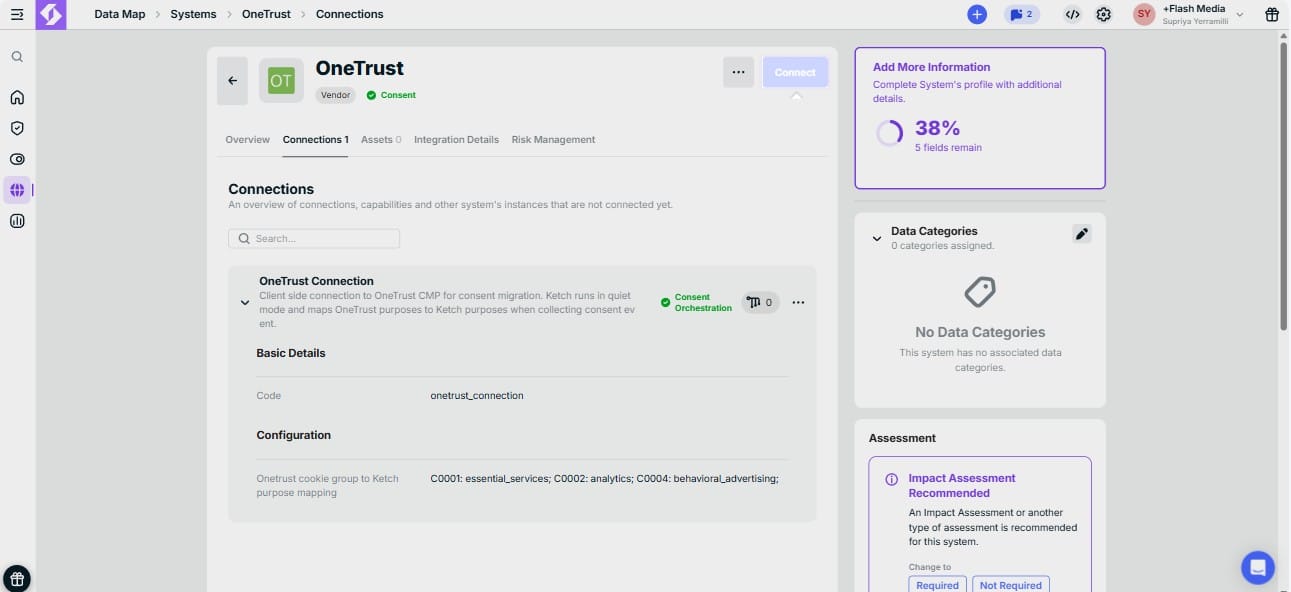The image size is (1291, 592).
Task: Click the green OT system logo
Action: (281, 81)
